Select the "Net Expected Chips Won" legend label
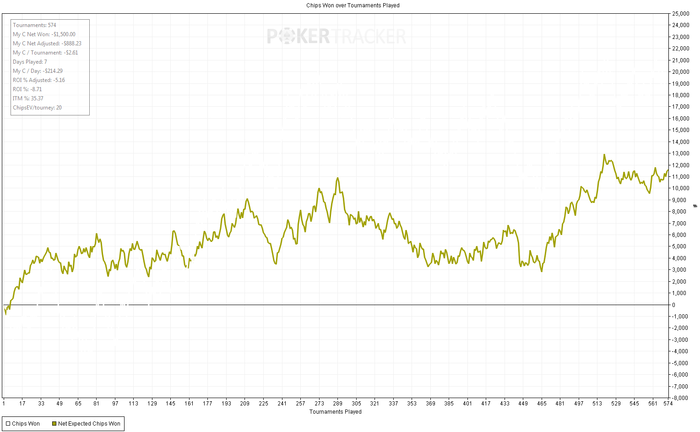Screen dimensions: 700x432 [89, 424]
